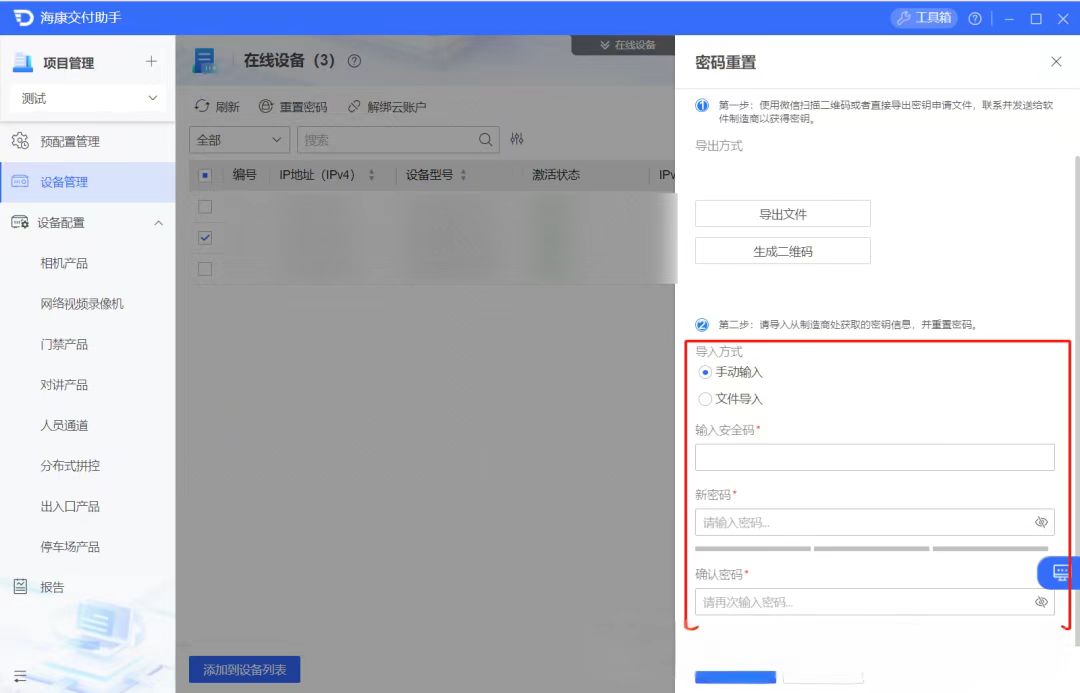Click 重置密码 in the toolbar
This screenshot has width=1080, height=693.
(293, 106)
